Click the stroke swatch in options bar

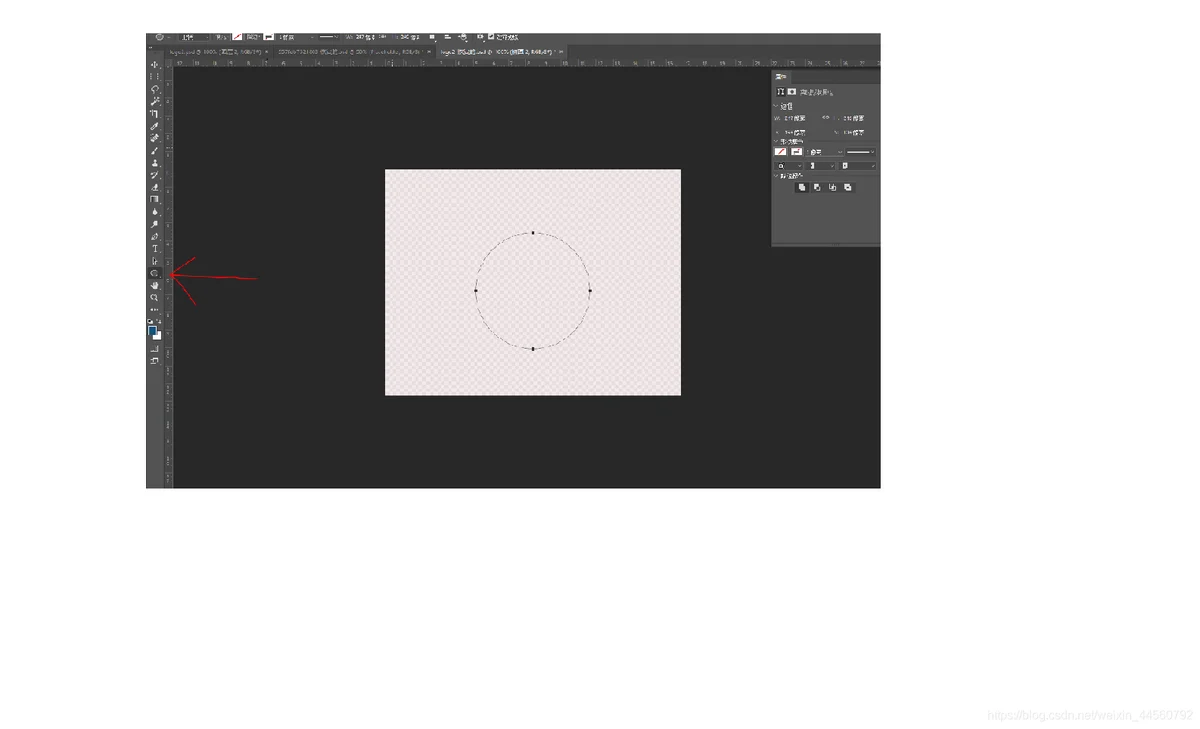269,37
